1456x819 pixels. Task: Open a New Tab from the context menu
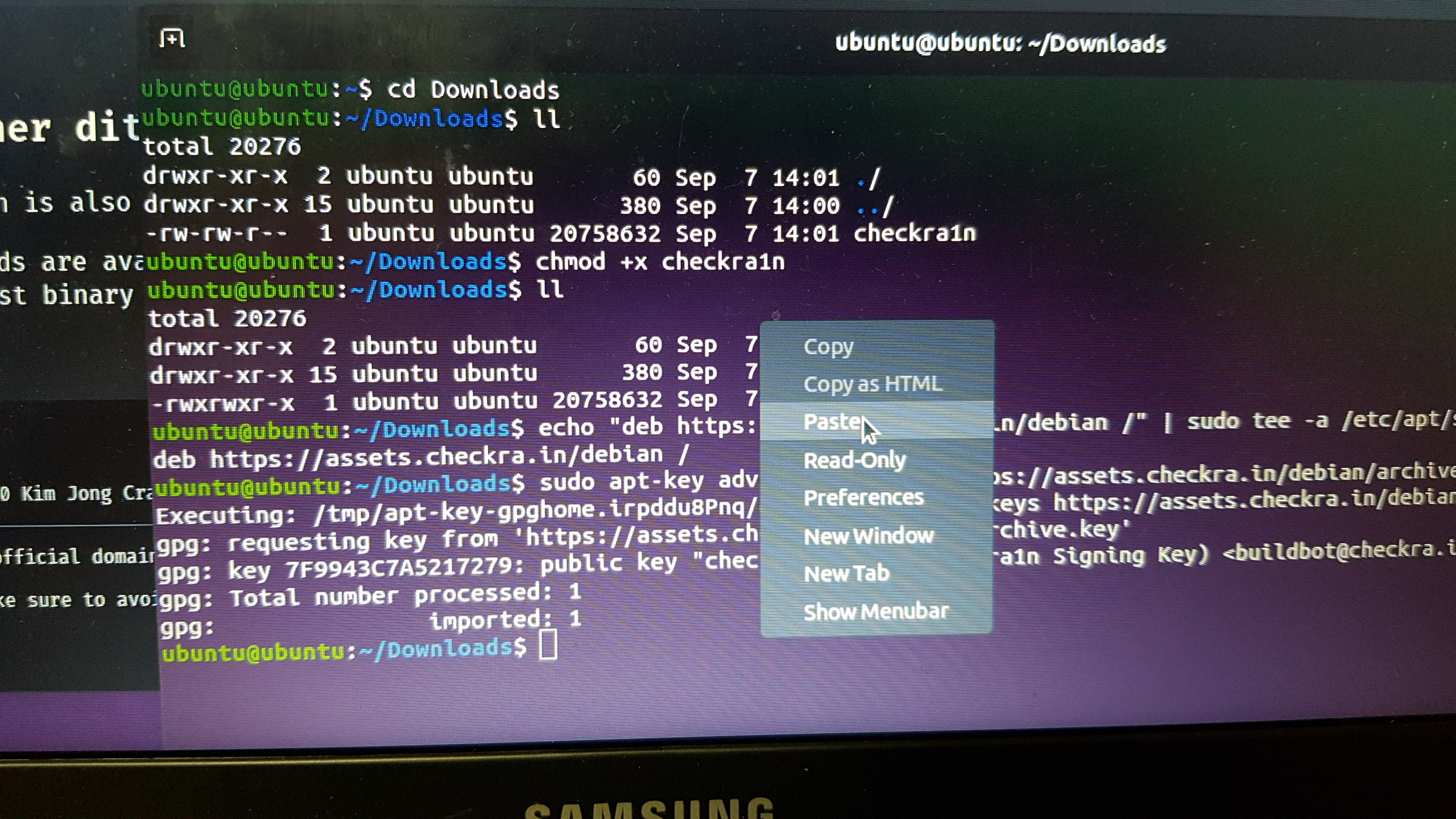point(846,573)
